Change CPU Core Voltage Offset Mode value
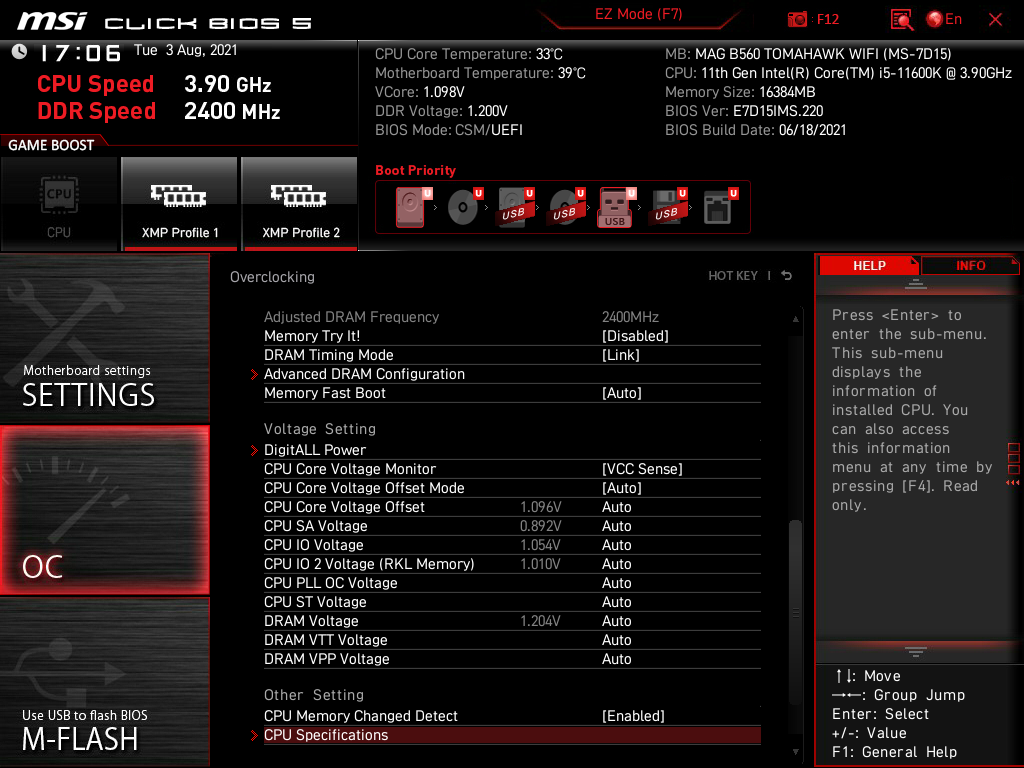The height and width of the screenshot is (768, 1024). (x=621, y=488)
